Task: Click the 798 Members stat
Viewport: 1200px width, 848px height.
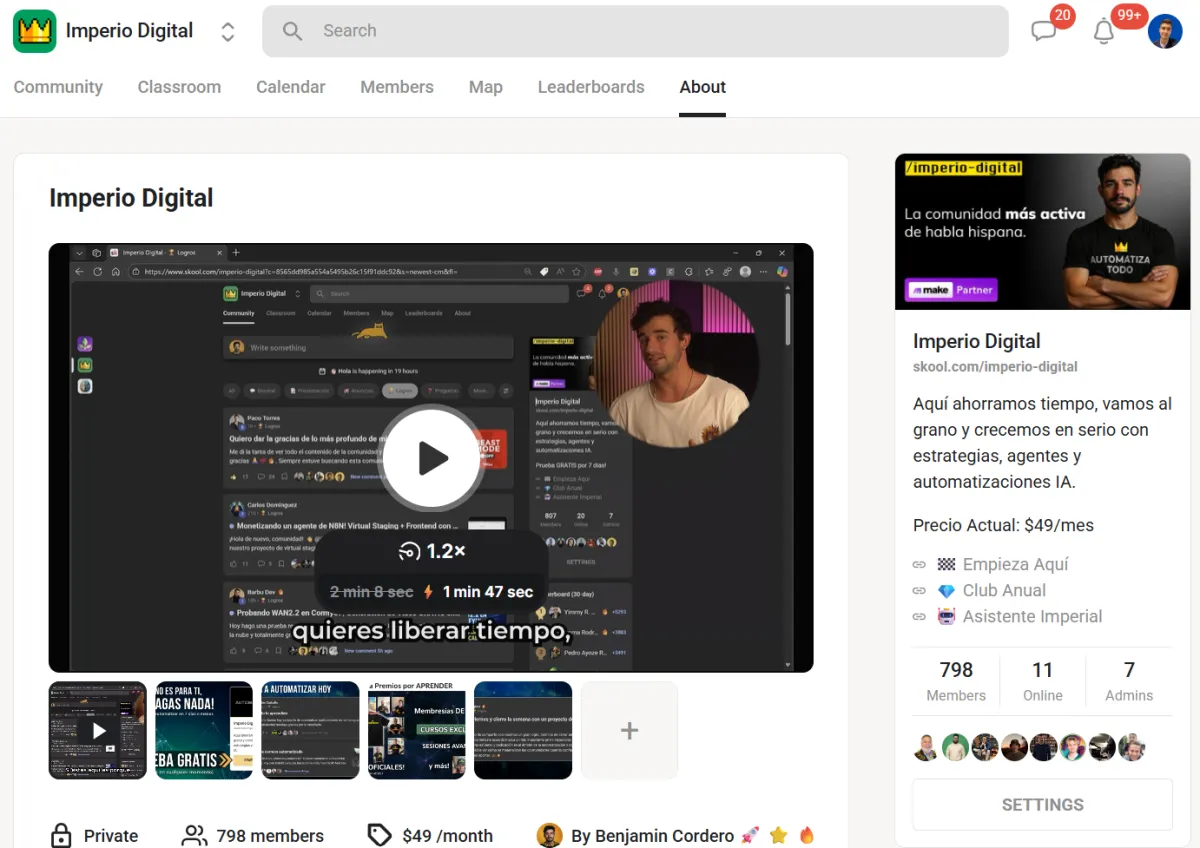Action: (x=956, y=681)
